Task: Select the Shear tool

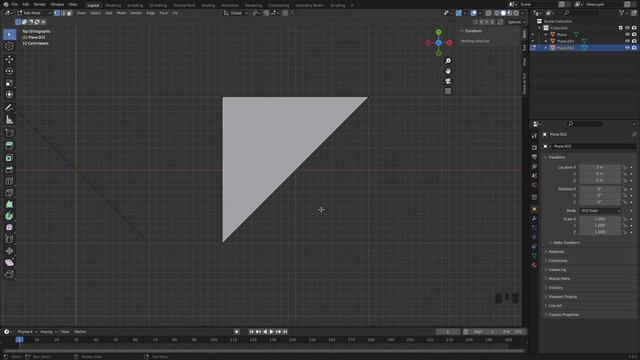Action: click(x=9, y=263)
